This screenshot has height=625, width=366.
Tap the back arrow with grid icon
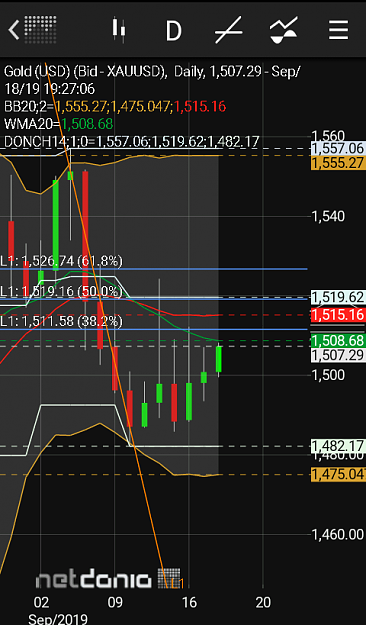[32, 30]
